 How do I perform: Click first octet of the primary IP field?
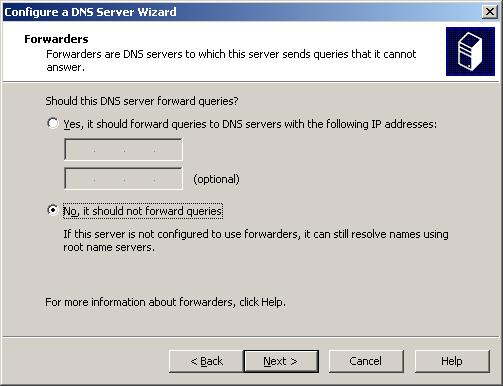[x=80, y=150]
